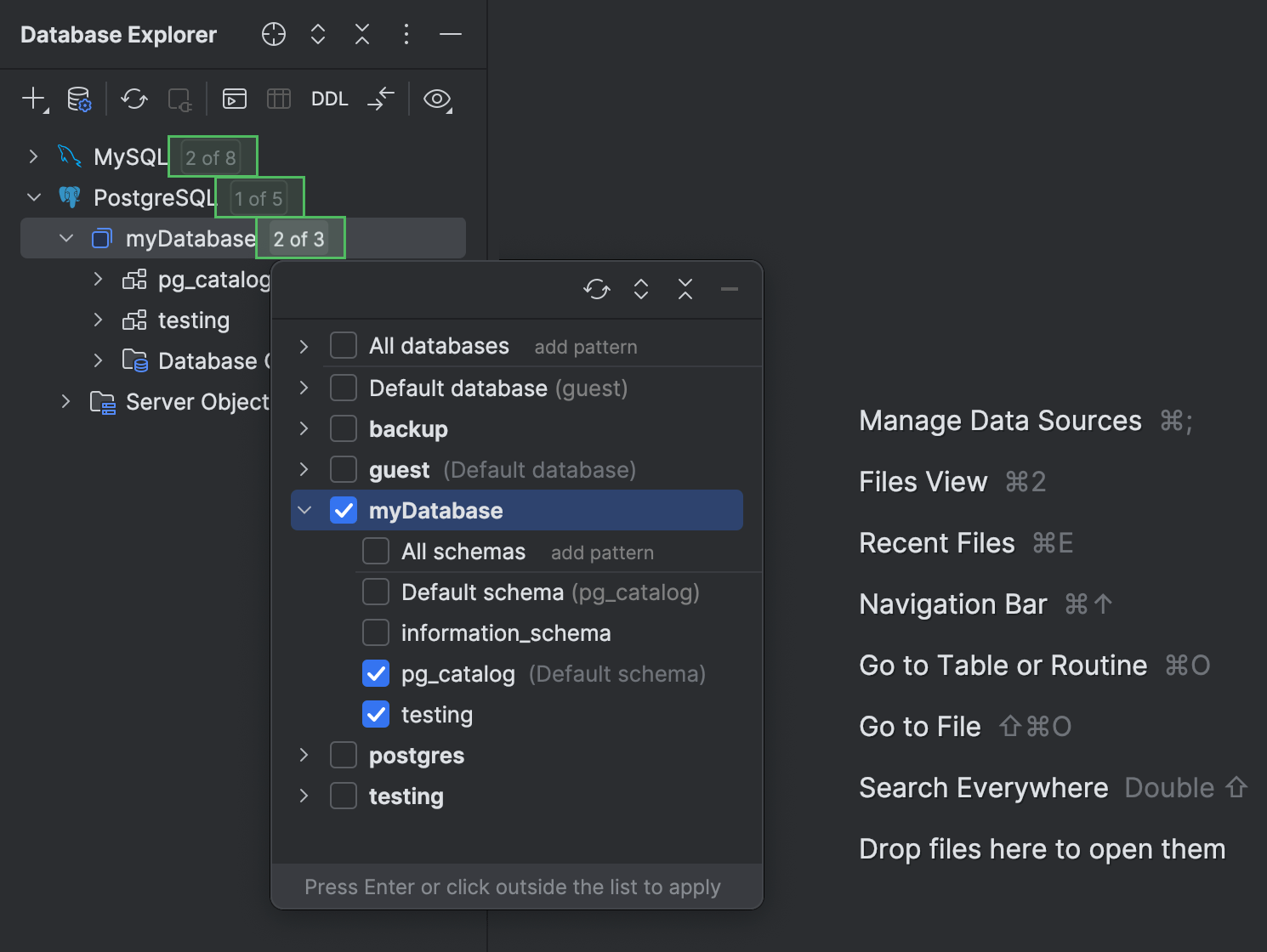This screenshot has height=952, width=1267.
Task: Expand the MySQL data source
Action: [x=33, y=156]
